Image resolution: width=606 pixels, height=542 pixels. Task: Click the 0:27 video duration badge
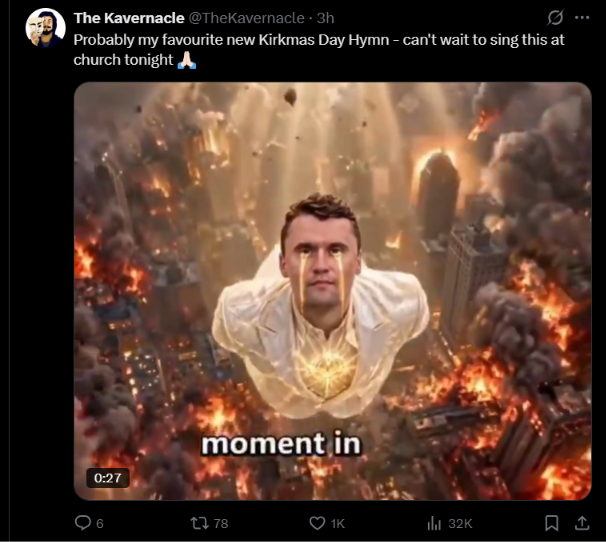point(107,478)
